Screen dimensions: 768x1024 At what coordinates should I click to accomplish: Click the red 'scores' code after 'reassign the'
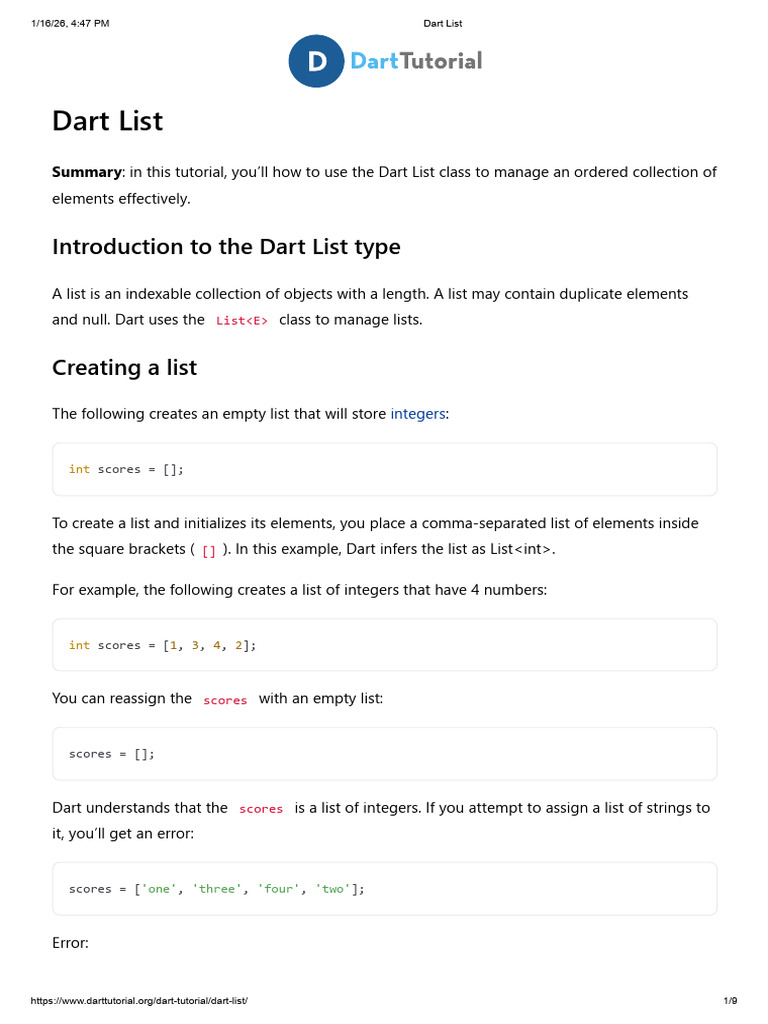pos(225,700)
